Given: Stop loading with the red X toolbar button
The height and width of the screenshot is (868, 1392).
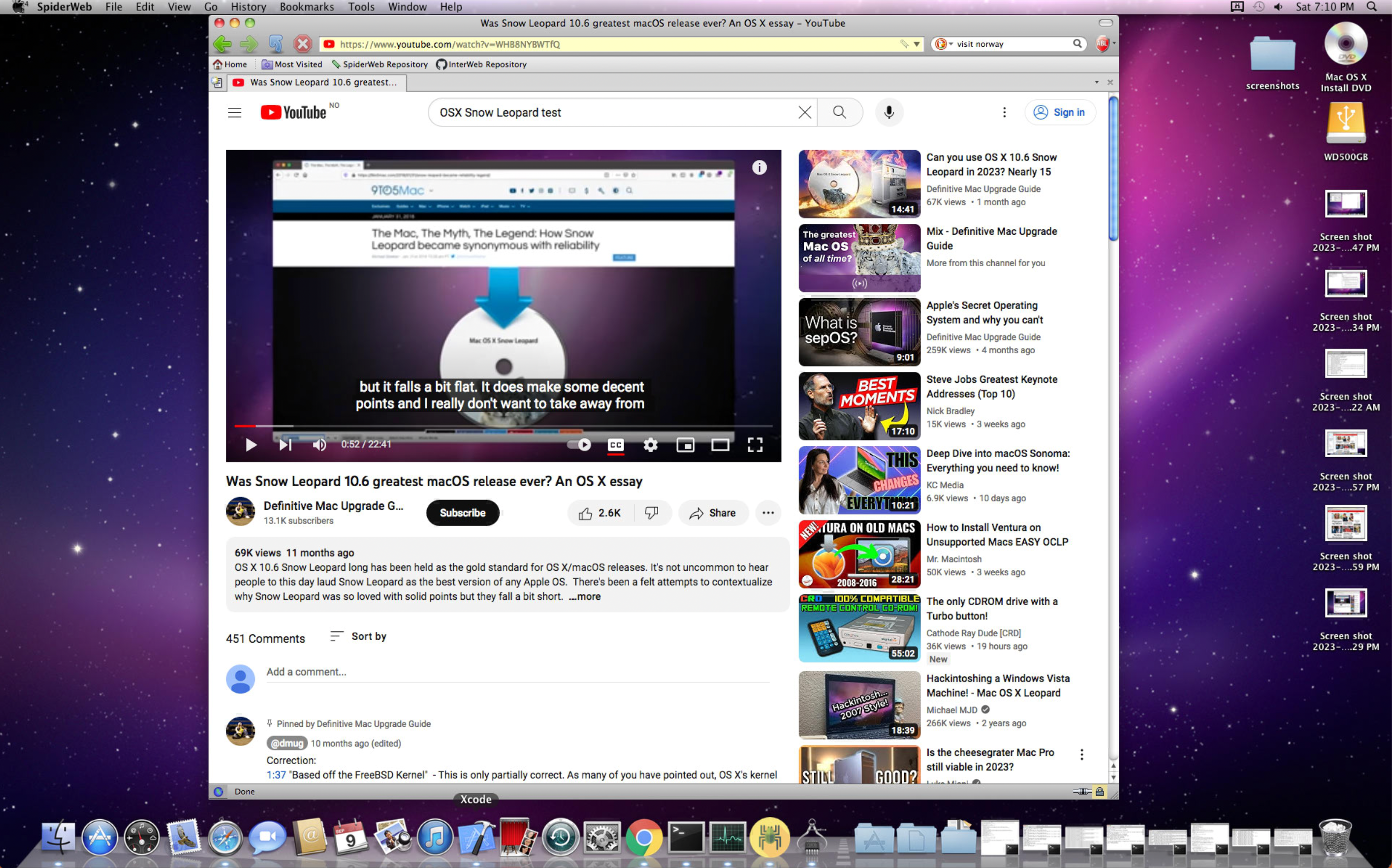Looking at the screenshot, I should (303, 44).
